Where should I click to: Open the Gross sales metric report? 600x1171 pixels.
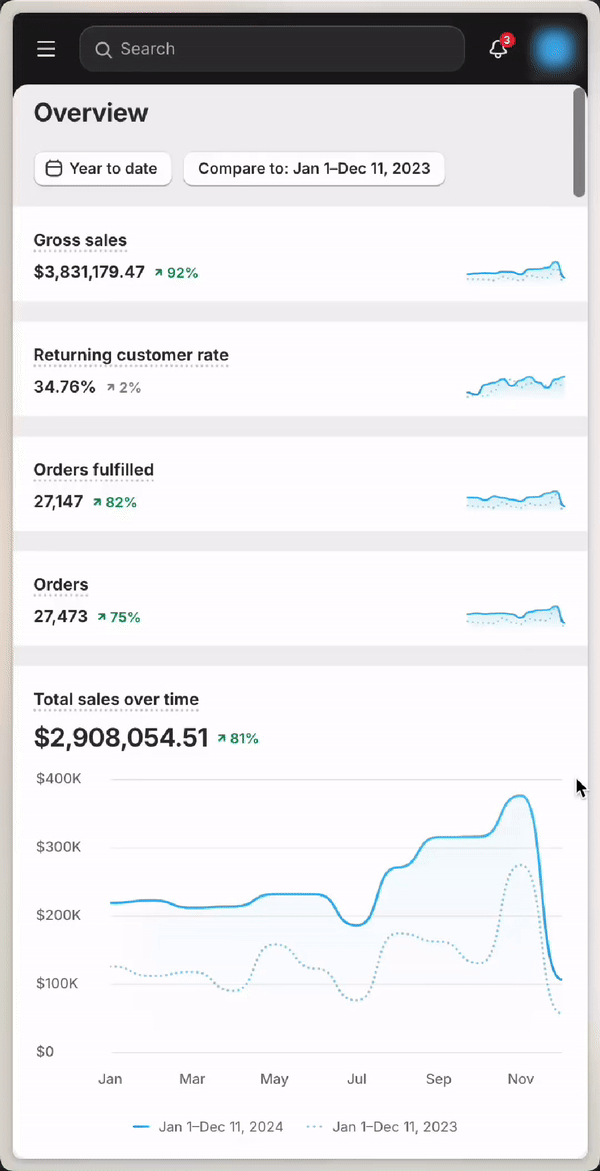pyautogui.click(x=80, y=240)
